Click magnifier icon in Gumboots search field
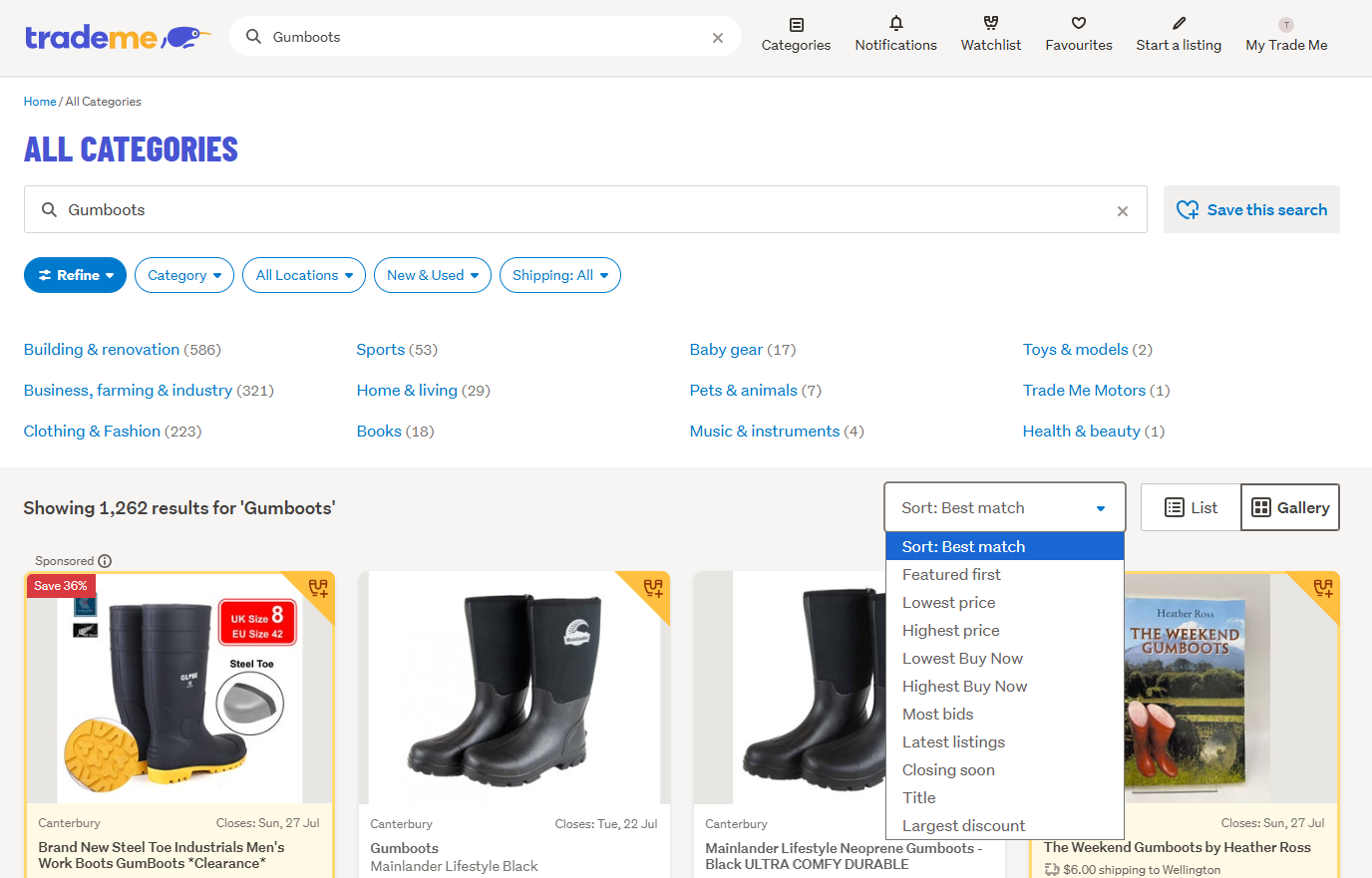 [x=49, y=209]
